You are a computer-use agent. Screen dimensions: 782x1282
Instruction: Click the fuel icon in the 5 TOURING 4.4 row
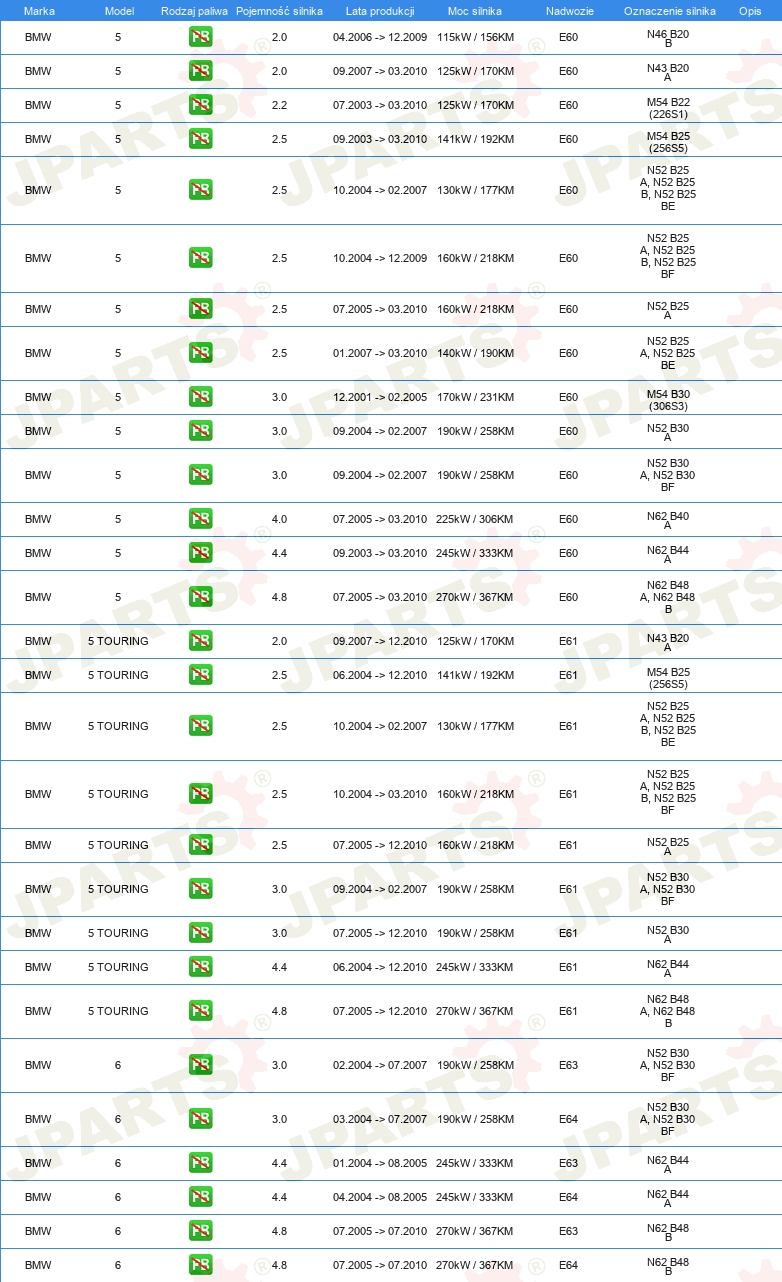coord(200,967)
